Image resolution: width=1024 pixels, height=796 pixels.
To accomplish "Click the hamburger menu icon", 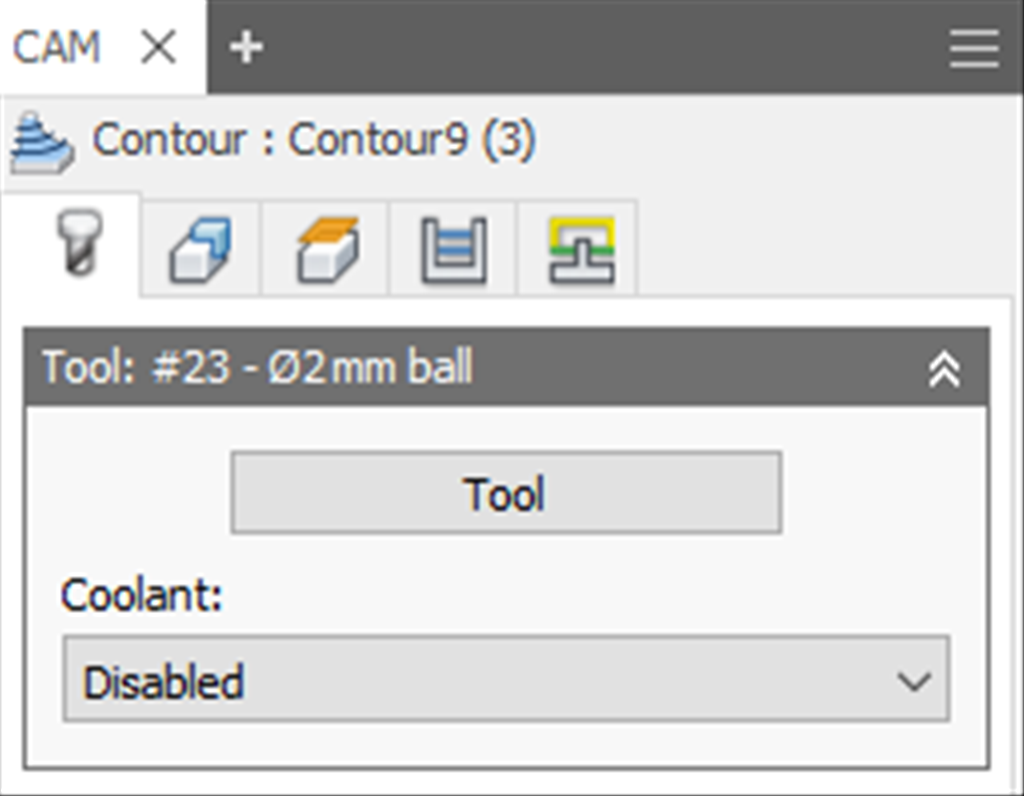I will point(973,45).
